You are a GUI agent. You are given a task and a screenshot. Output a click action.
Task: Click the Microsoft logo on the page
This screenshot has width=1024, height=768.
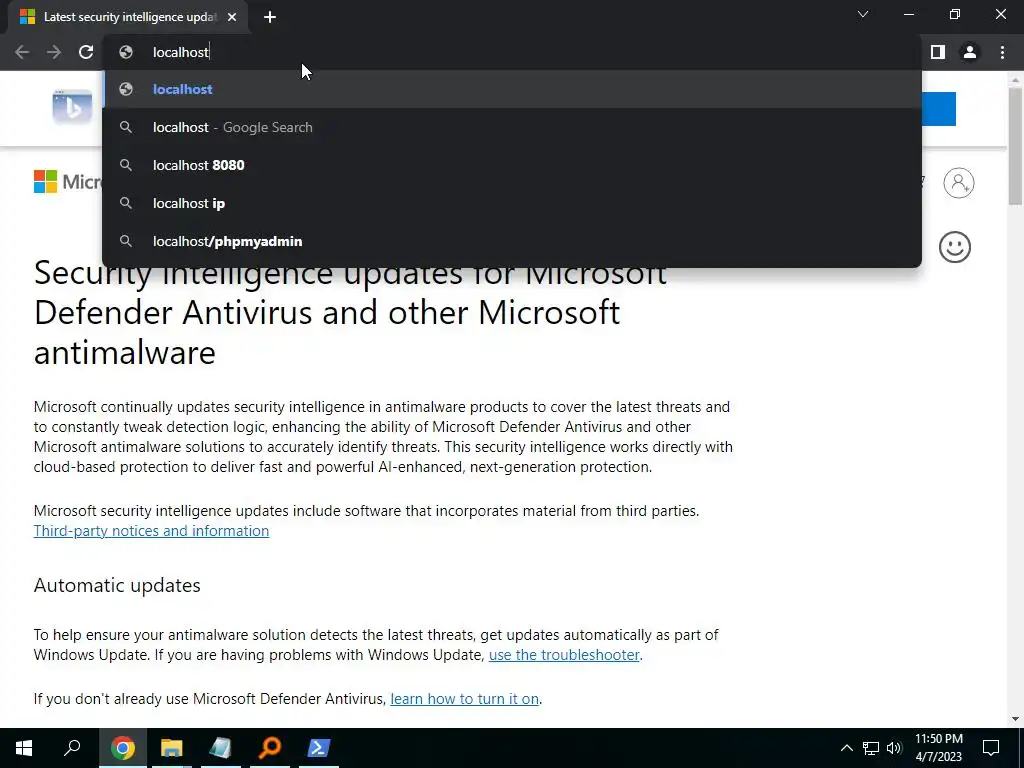[68, 182]
